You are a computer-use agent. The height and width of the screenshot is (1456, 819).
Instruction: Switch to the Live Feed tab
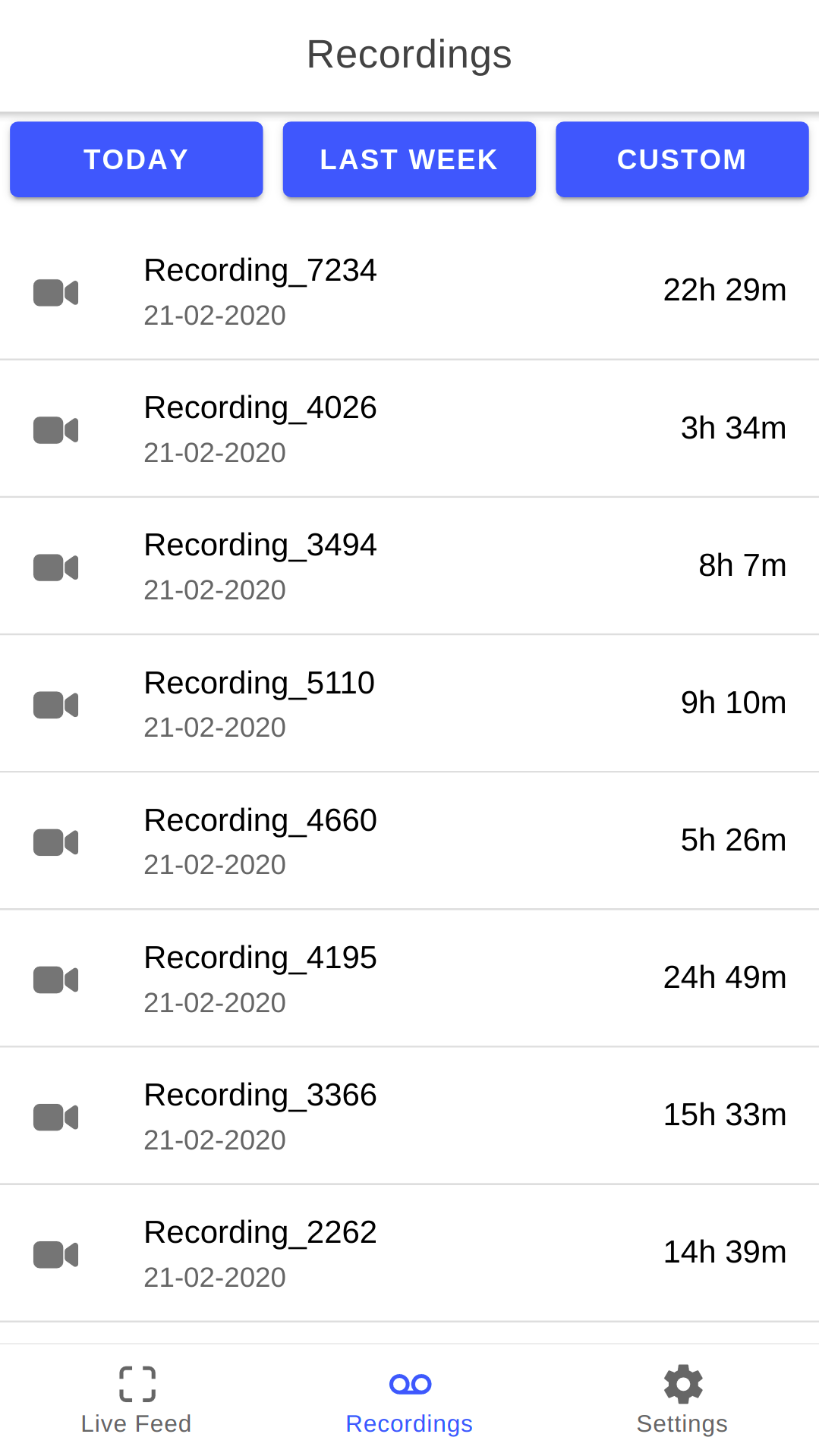(137, 1401)
